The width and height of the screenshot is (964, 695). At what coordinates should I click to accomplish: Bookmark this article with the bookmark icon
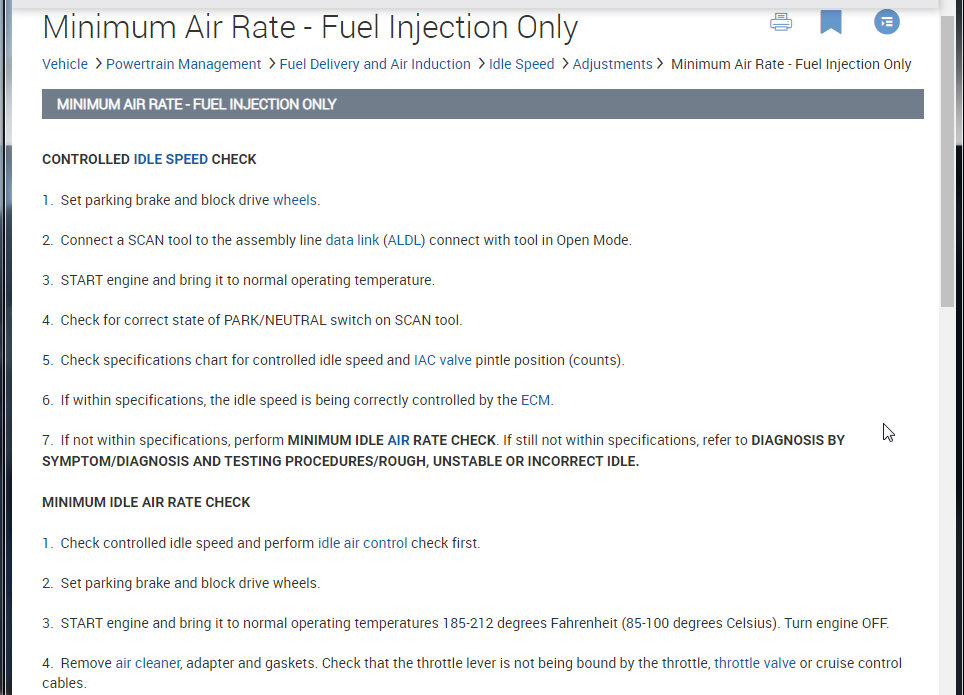(830, 22)
